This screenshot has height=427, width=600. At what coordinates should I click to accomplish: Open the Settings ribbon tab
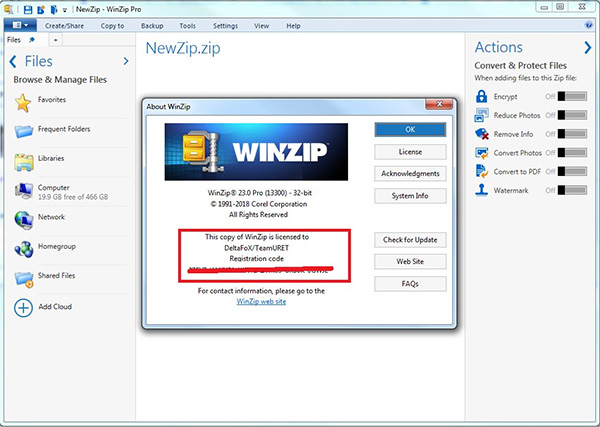(x=225, y=26)
